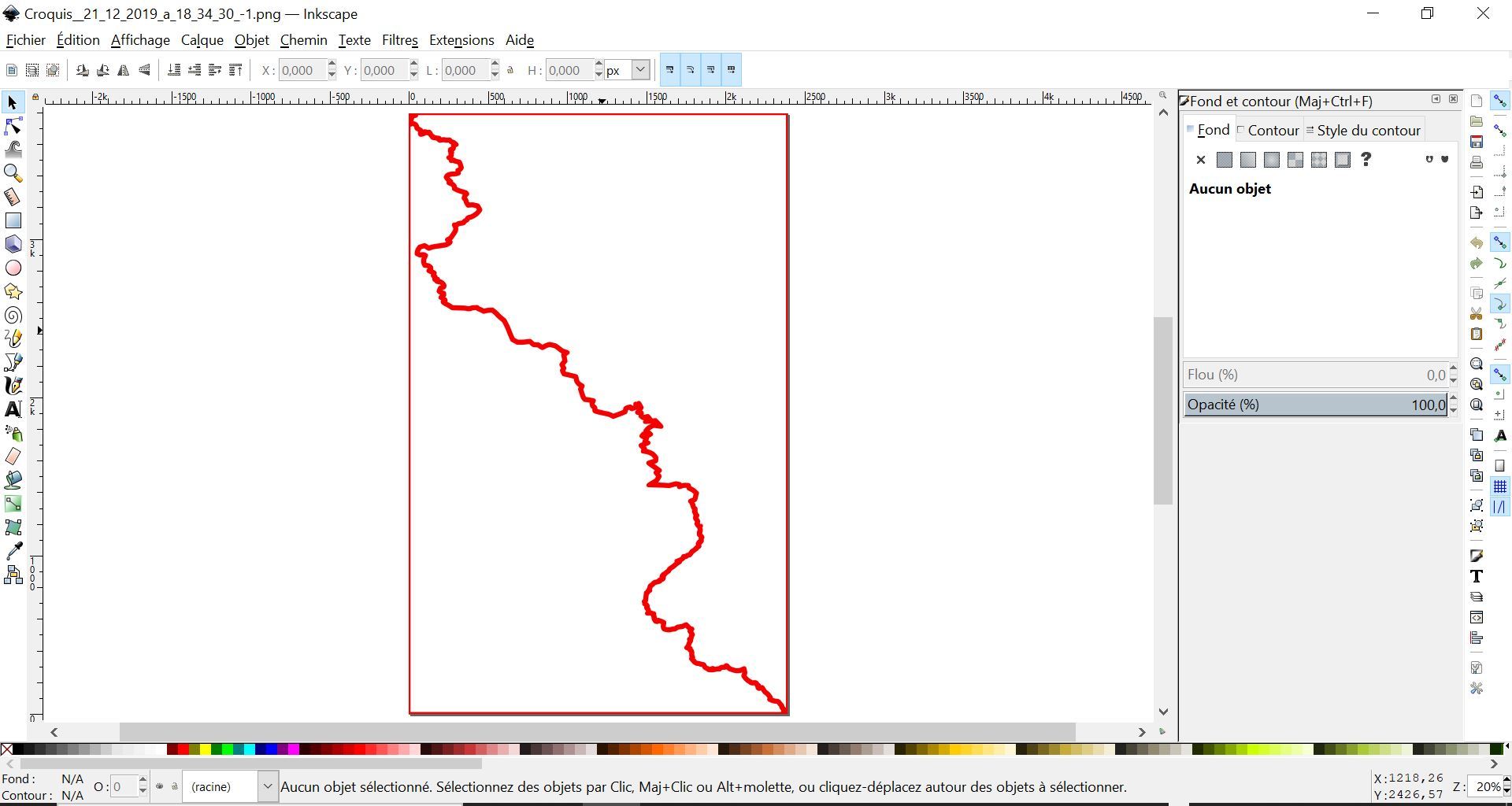Click the Y coordinate input field
The width and height of the screenshot is (1512, 806).
(x=384, y=70)
